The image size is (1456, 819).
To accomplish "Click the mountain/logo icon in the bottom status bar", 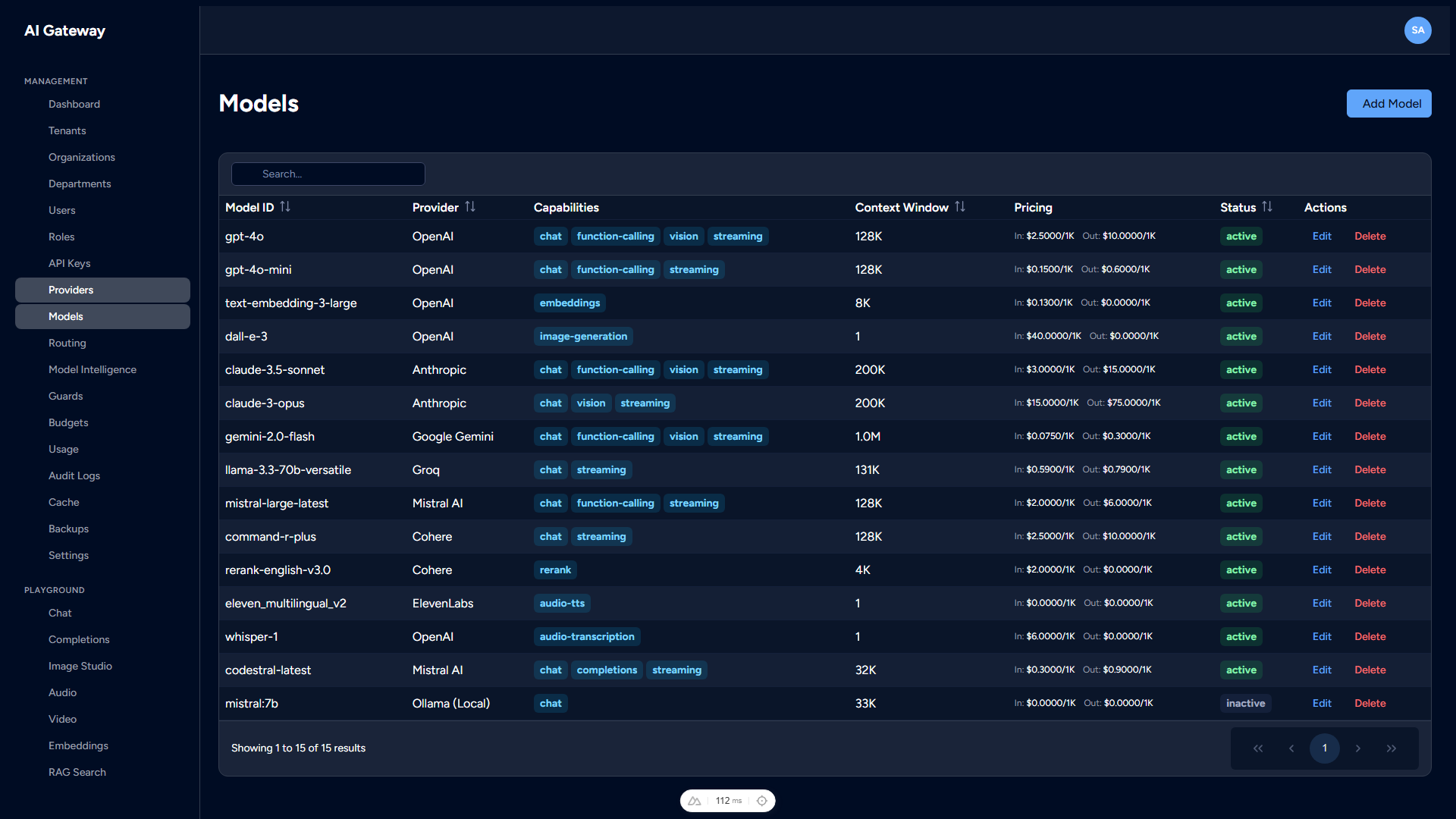I will [695, 800].
